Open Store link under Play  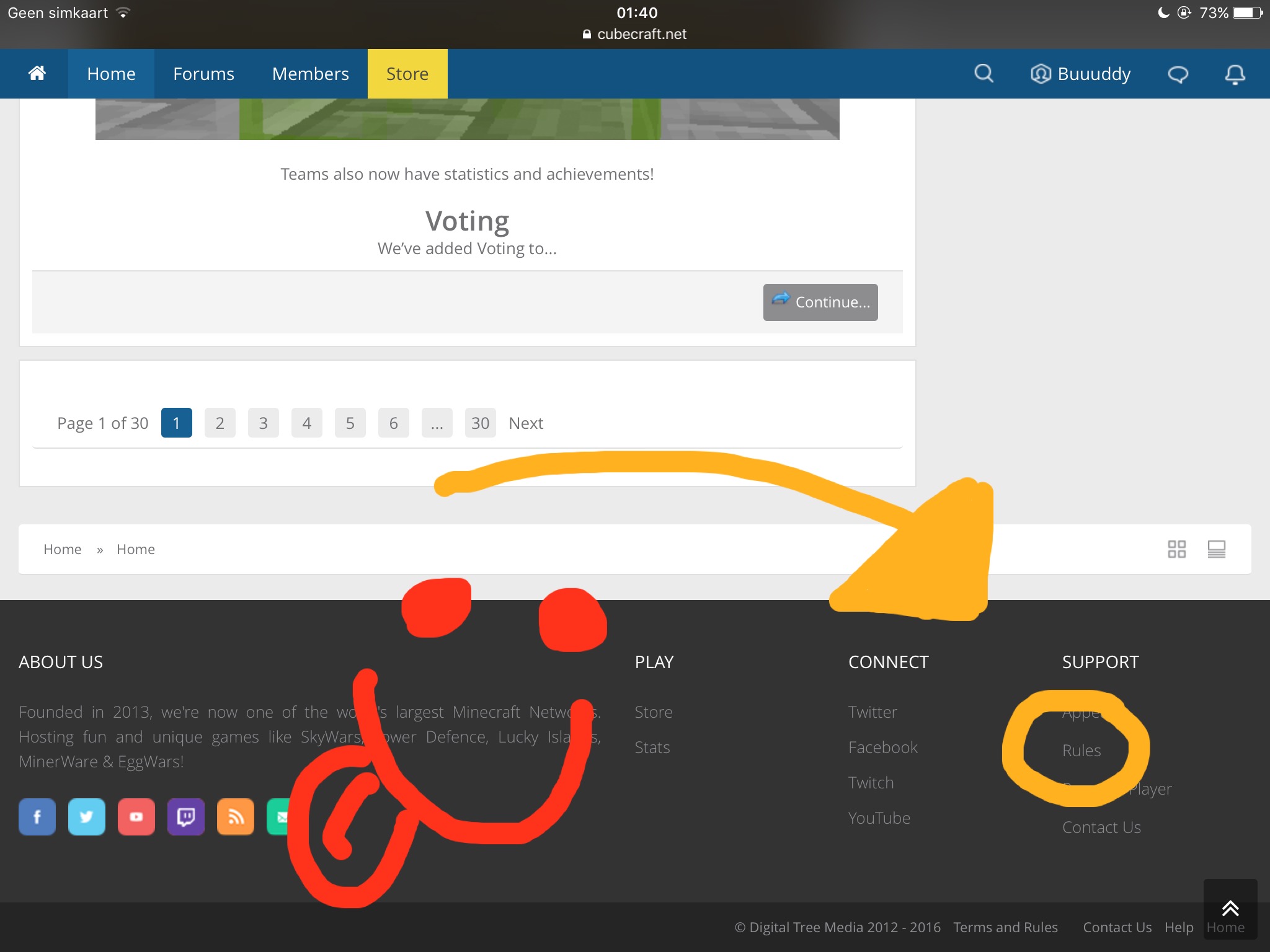(x=654, y=712)
